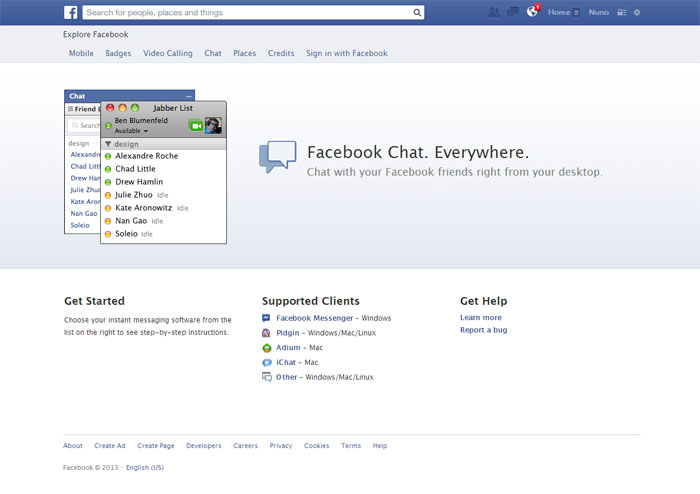Open the Available status dropdown
Screen dimensions: 700x494
tap(131, 131)
